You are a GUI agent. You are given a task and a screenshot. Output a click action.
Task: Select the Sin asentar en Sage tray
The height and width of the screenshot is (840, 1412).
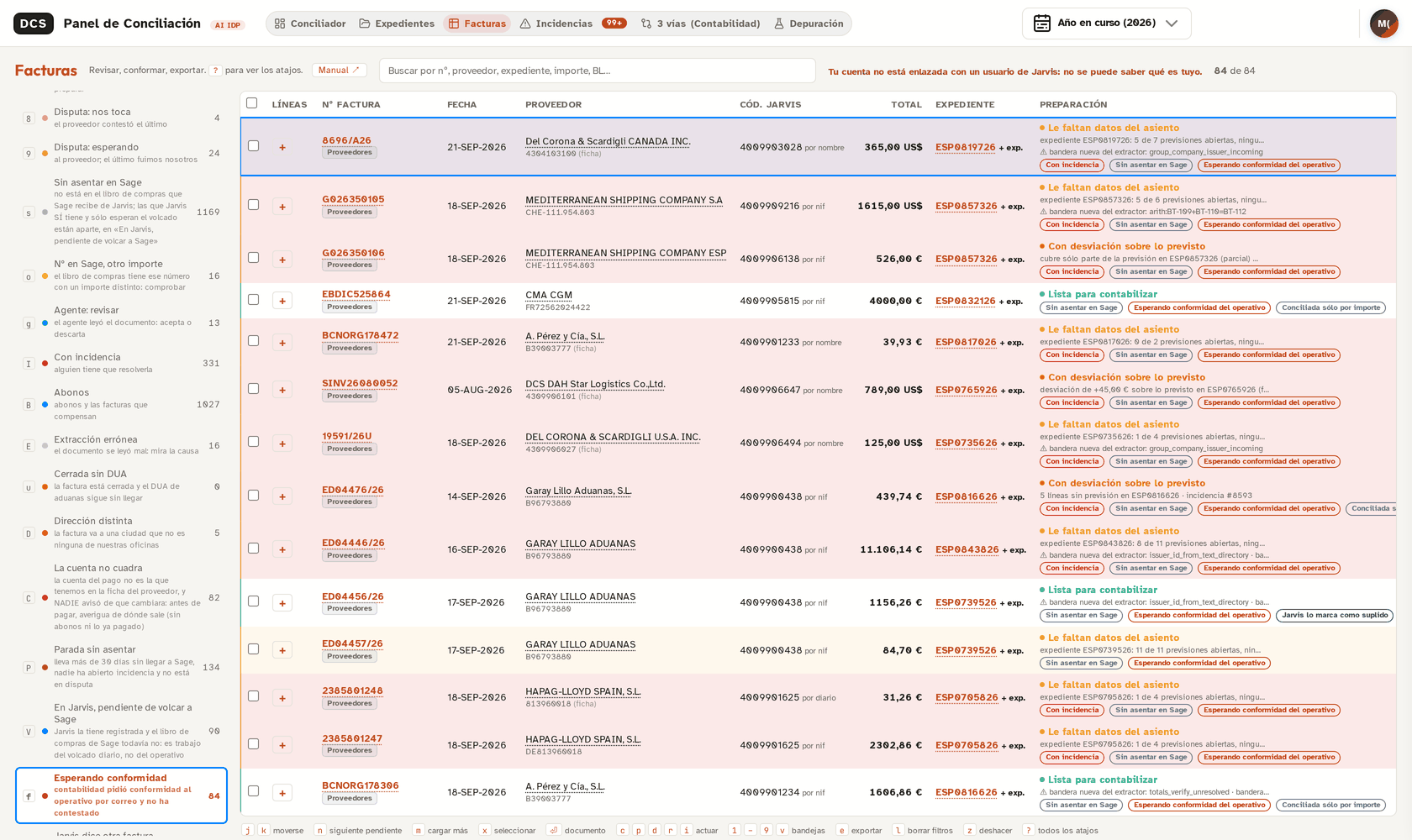(122, 212)
